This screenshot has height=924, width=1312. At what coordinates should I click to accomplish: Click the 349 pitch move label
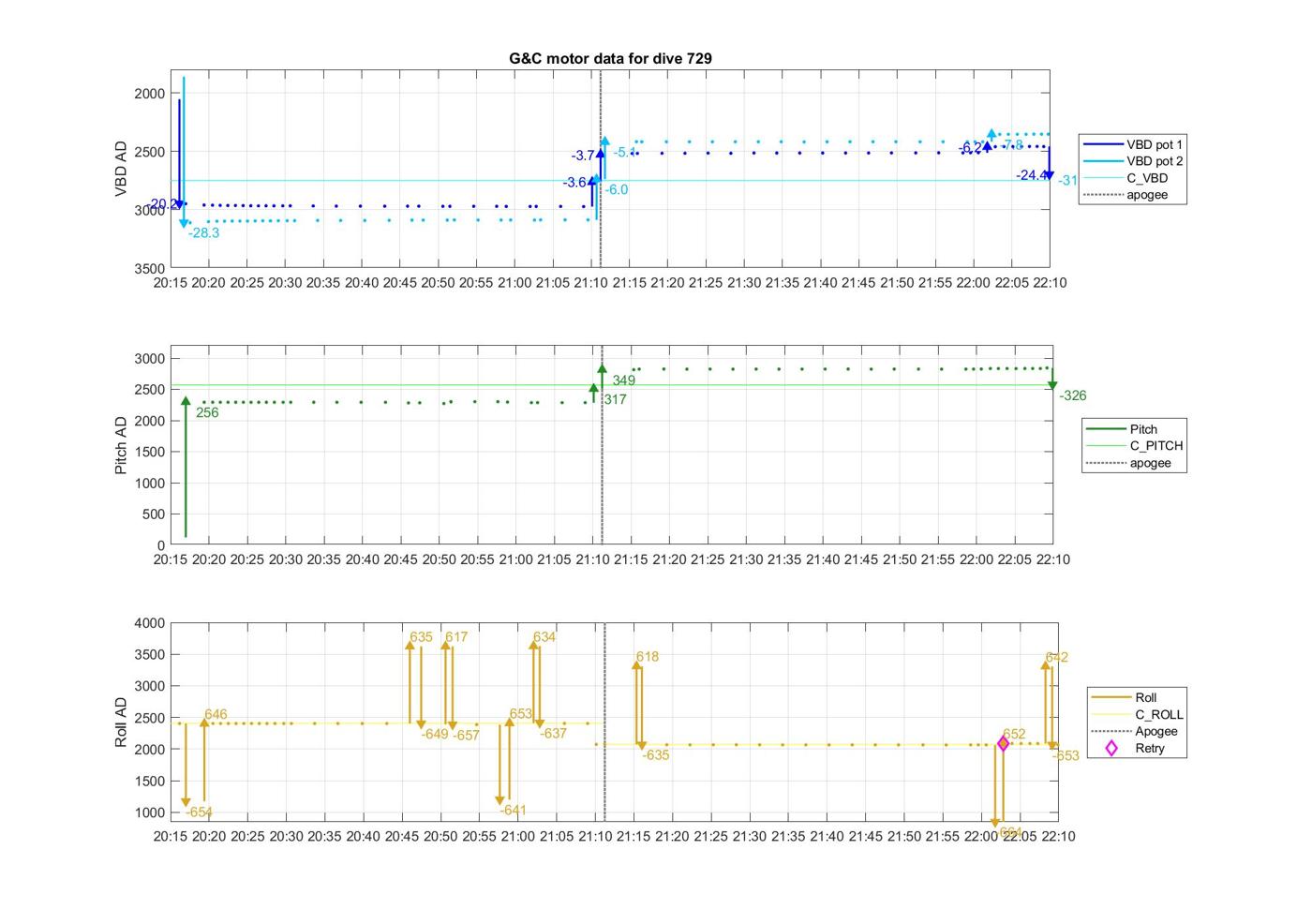[623, 380]
